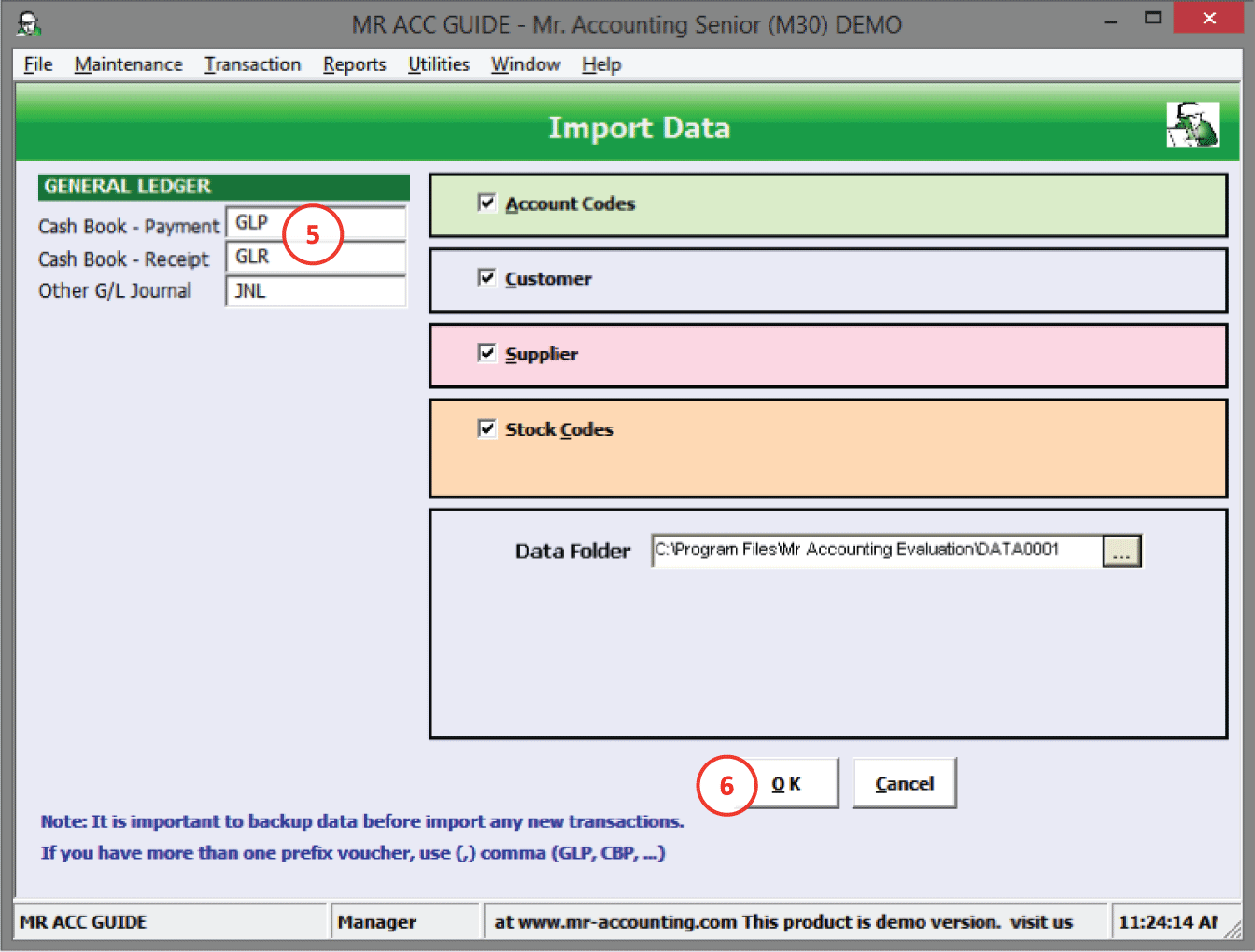The image size is (1255, 952).
Task: Toggle the Supplier checkbox
Action: click(486, 353)
